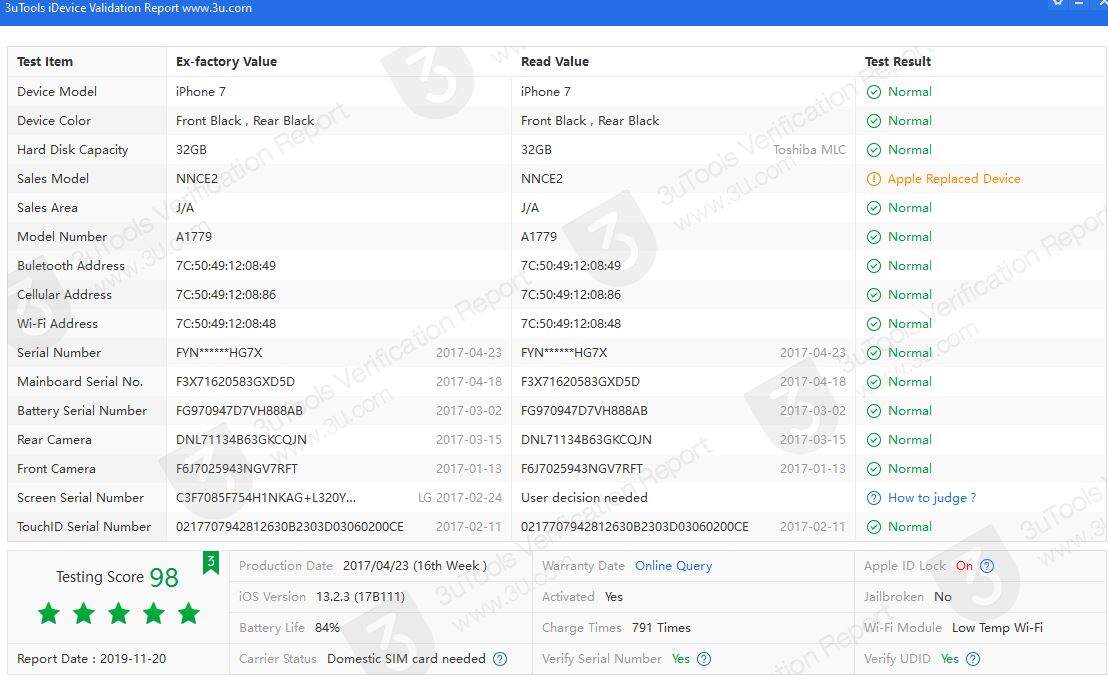The width and height of the screenshot is (1108, 687).
Task: Click the fifth green rating star
Action: coord(189,613)
